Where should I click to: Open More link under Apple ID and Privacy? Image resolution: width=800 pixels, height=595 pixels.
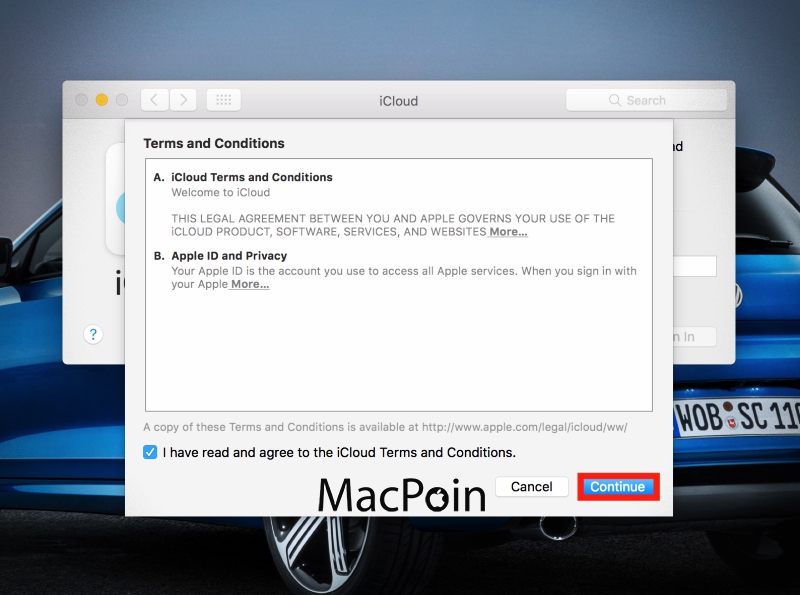[x=249, y=284]
